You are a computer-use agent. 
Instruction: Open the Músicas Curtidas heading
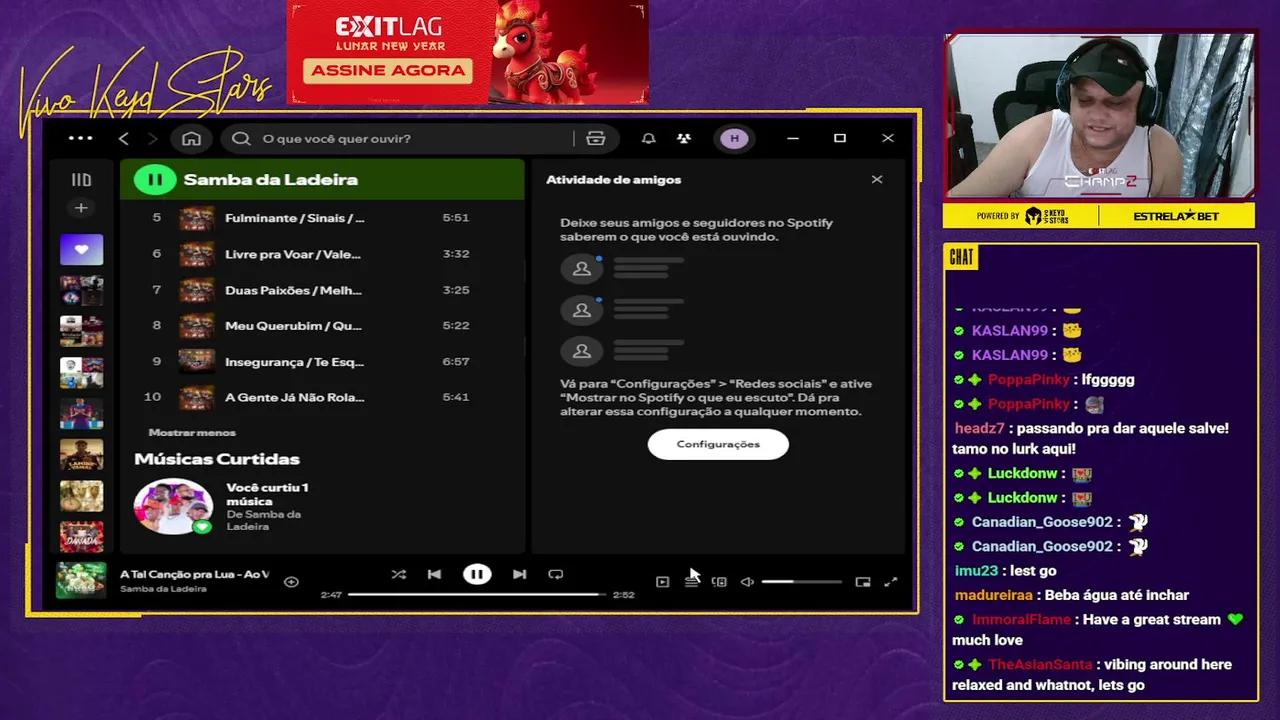217,459
